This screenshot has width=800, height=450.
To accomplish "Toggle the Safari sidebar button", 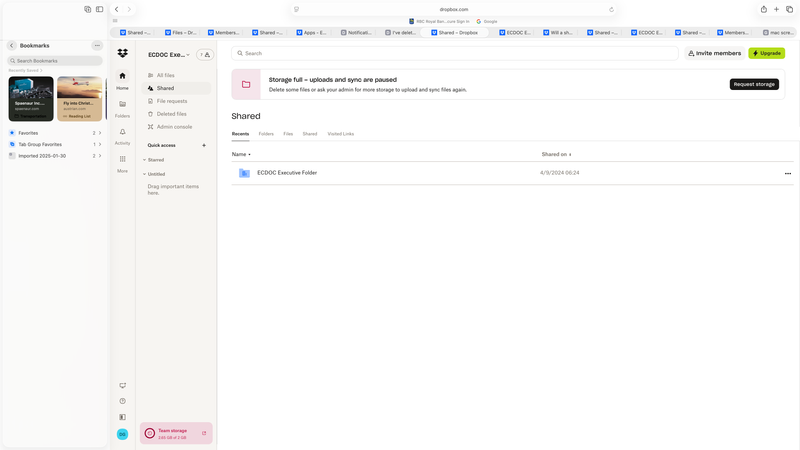I will (99, 9).
